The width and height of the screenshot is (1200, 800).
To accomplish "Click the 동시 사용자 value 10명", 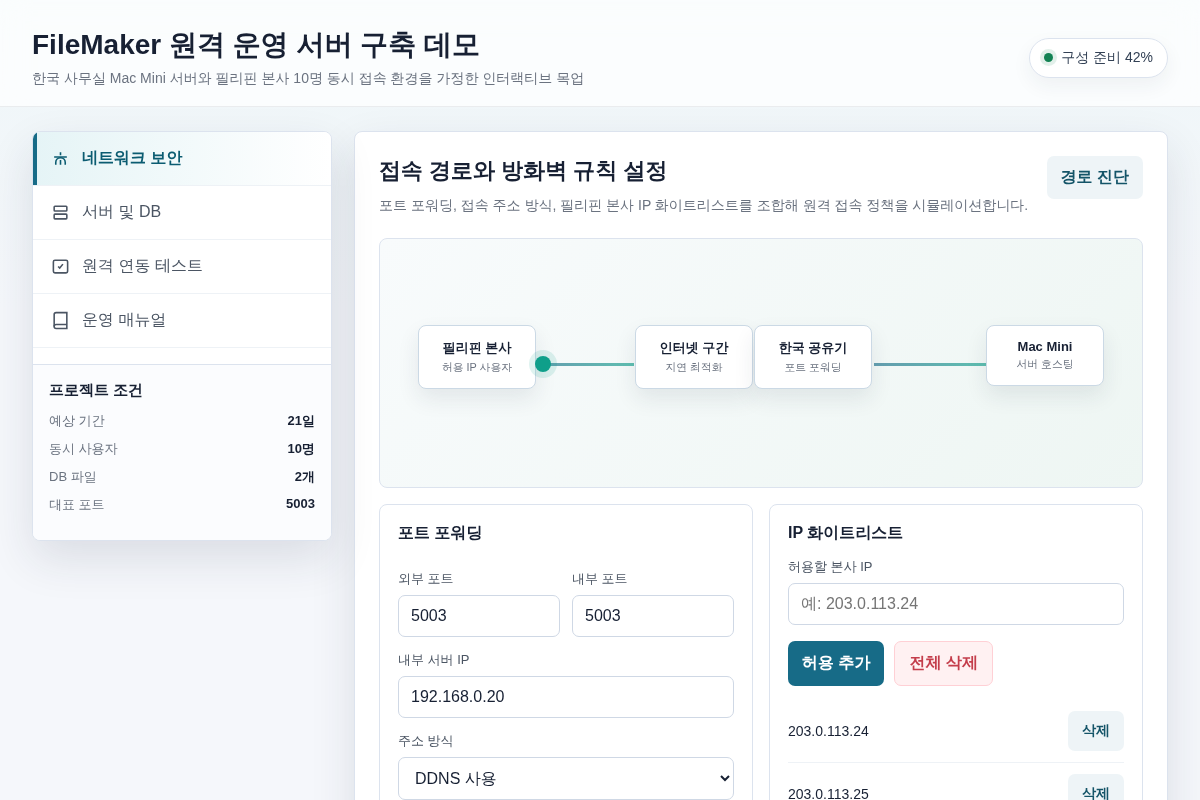I will pos(301,449).
